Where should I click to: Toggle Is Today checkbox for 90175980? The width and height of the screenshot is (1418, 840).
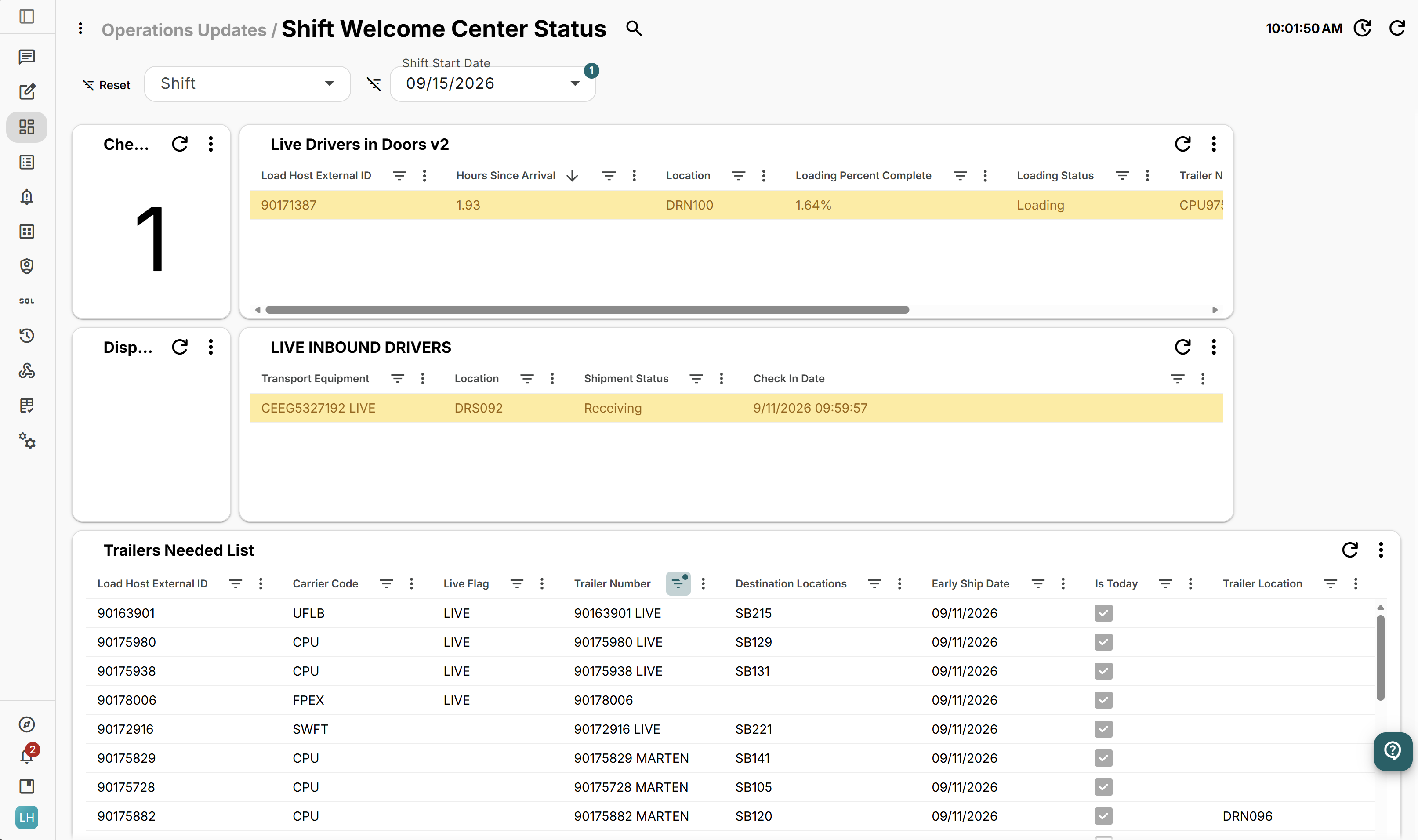click(x=1104, y=642)
